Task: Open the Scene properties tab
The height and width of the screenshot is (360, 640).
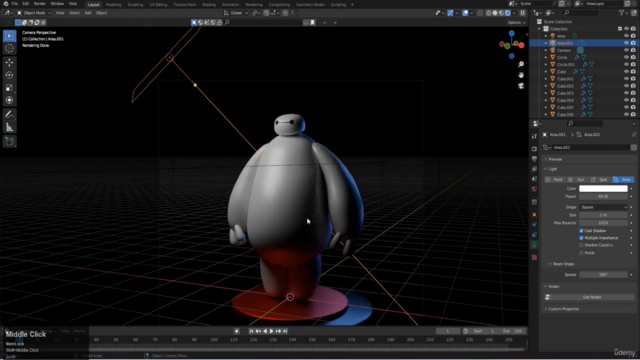Action: pos(534,179)
